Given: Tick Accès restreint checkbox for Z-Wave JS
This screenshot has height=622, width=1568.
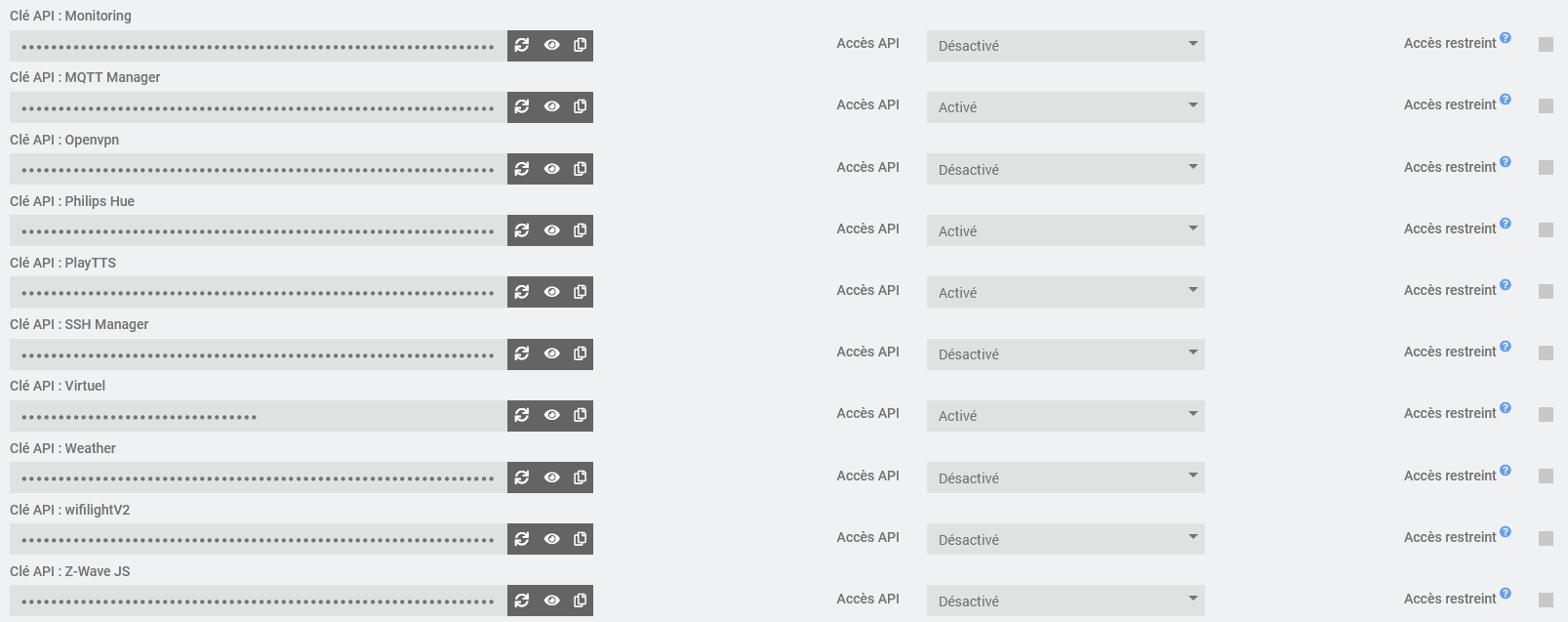Looking at the screenshot, I should [x=1546, y=601].
